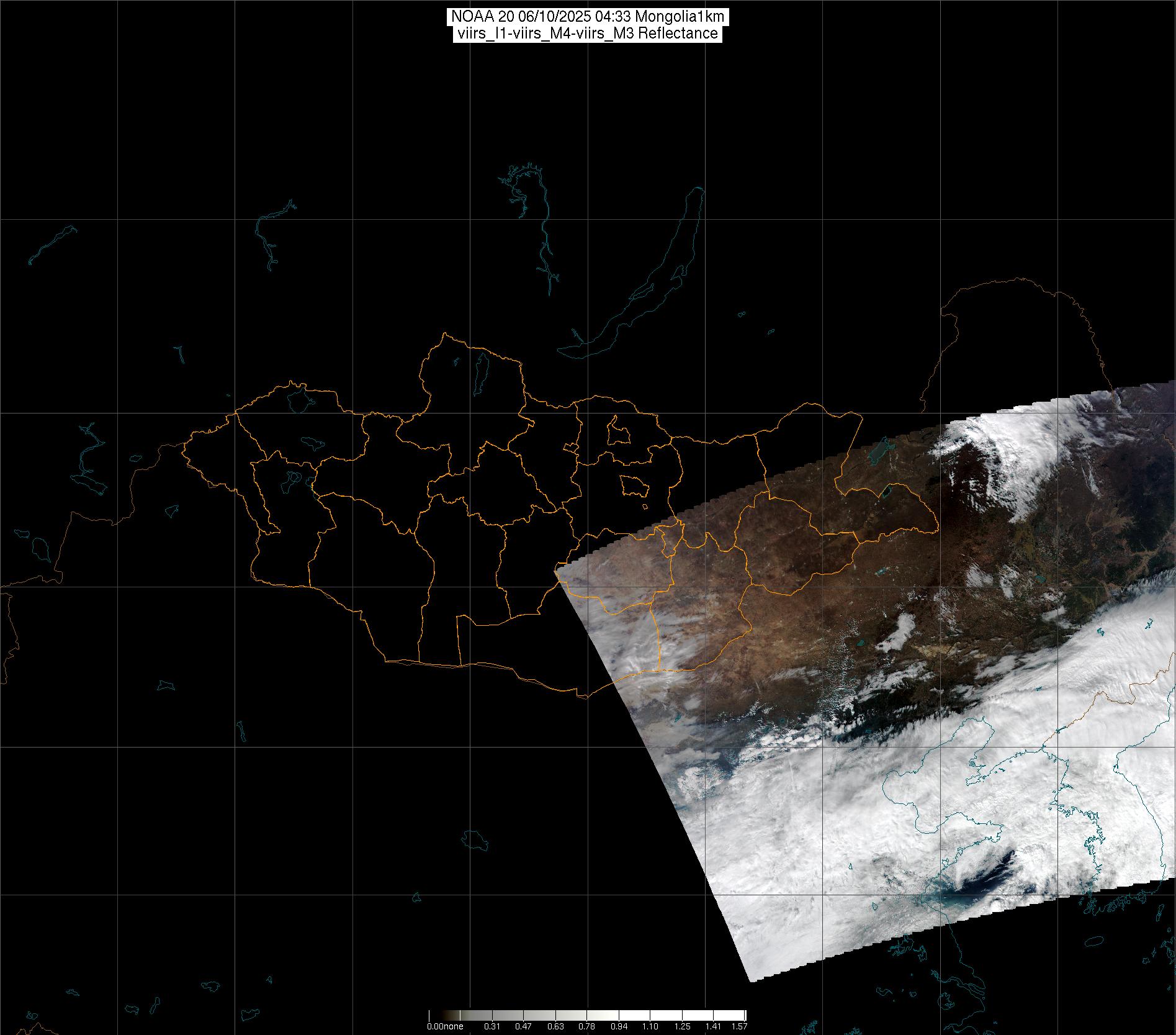Click the 1.57 colorbar tick label
1176x1035 pixels.
[739, 1026]
